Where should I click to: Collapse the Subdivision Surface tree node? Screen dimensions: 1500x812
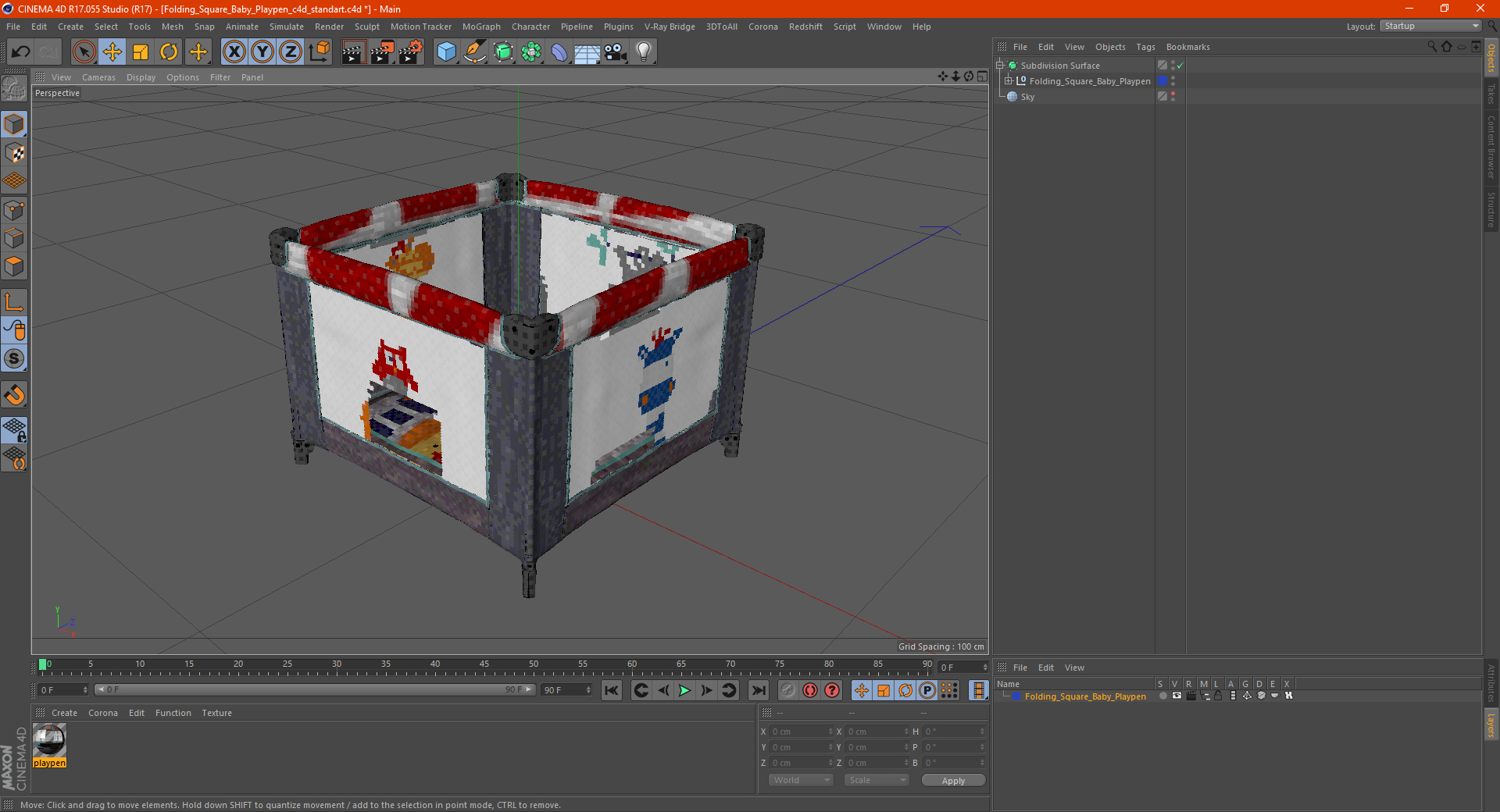pos(1000,66)
